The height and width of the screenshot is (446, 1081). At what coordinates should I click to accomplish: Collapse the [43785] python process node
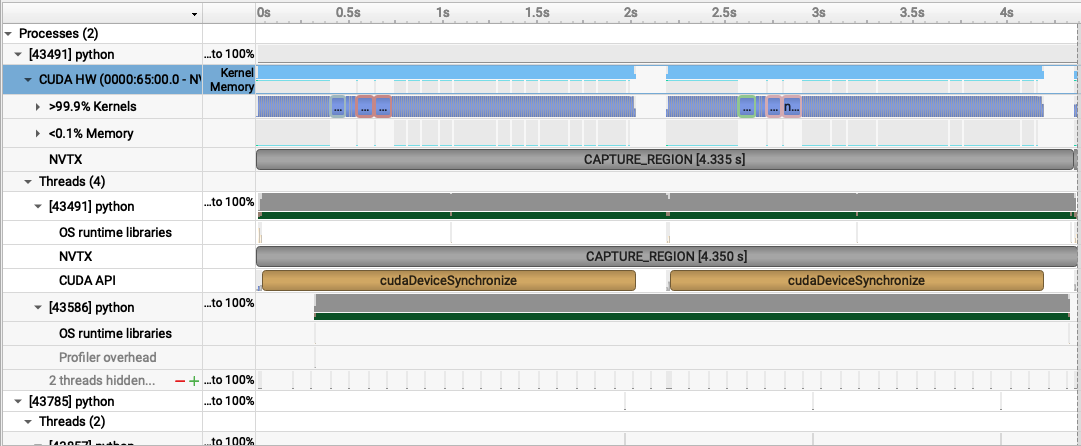(x=18, y=401)
